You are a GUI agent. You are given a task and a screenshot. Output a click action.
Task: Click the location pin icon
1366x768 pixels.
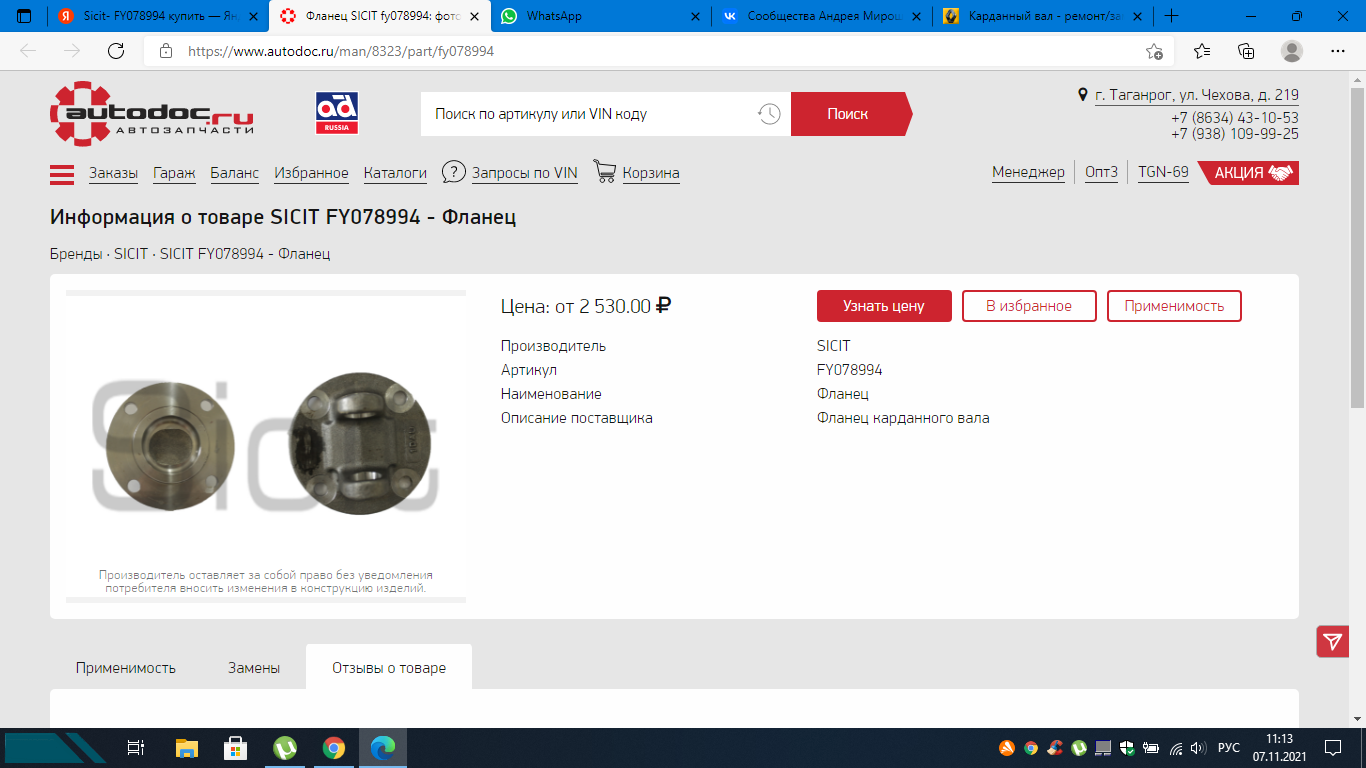pos(1083,95)
